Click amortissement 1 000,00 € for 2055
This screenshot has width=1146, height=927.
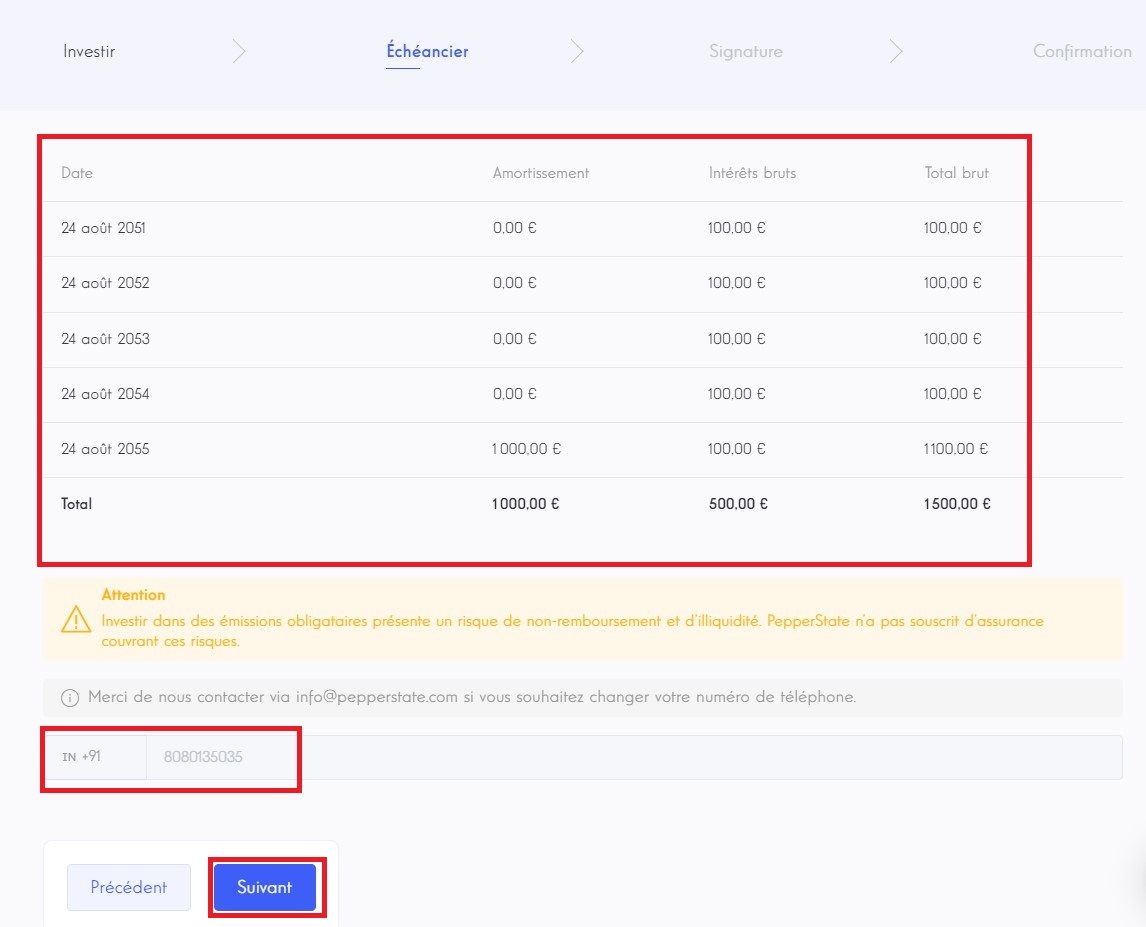[x=526, y=449]
